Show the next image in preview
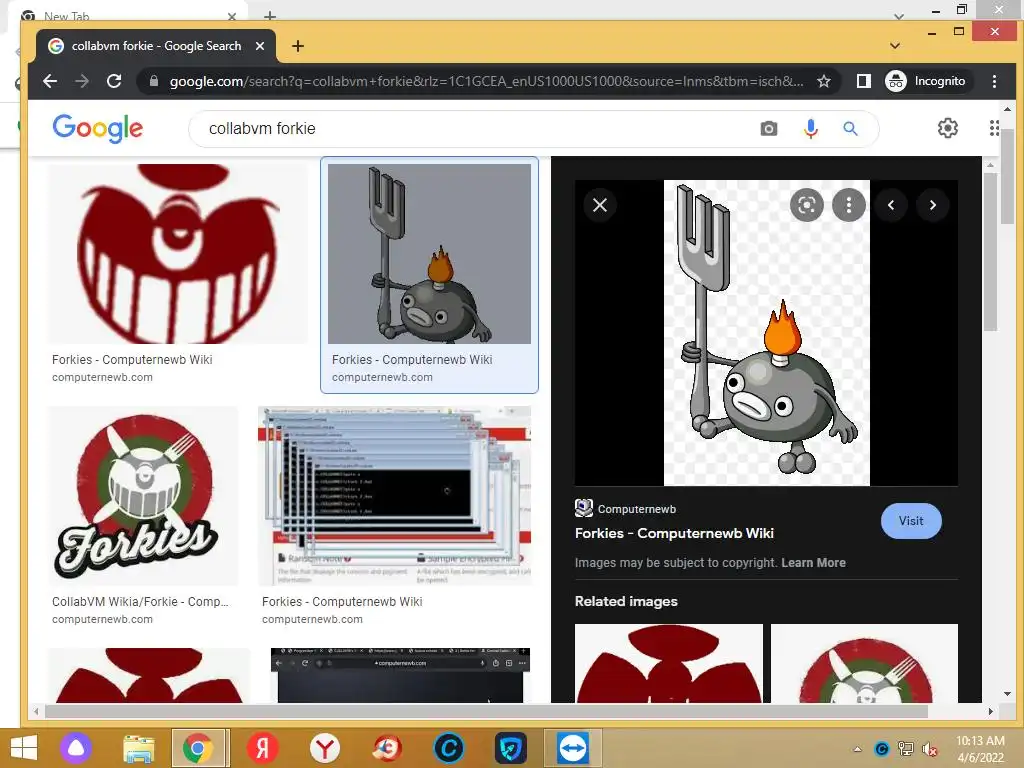Image resolution: width=1024 pixels, height=768 pixels. pyautogui.click(x=933, y=205)
